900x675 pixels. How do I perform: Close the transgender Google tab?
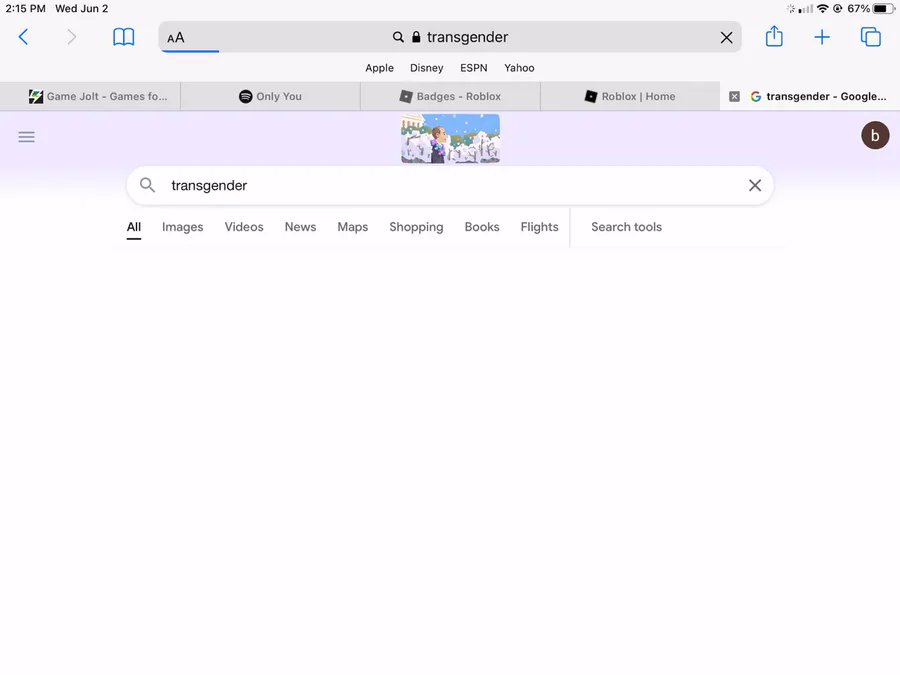tap(734, 96)
